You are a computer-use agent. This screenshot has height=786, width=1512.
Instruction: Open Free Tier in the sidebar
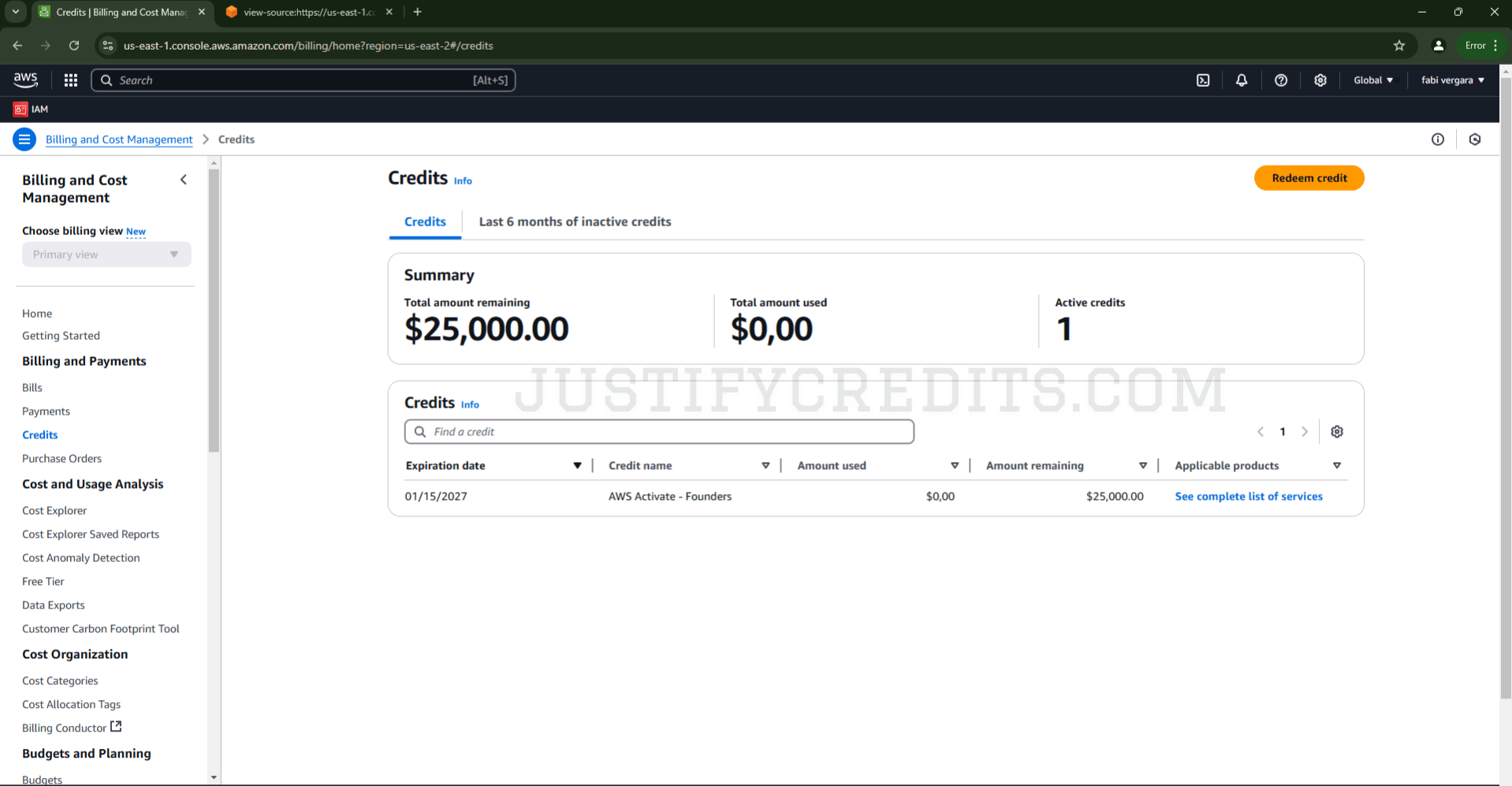tap(43, 582)
